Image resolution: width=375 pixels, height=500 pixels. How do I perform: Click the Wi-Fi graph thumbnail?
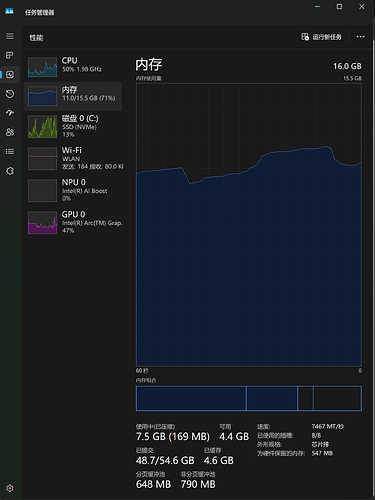coord(42,159)
